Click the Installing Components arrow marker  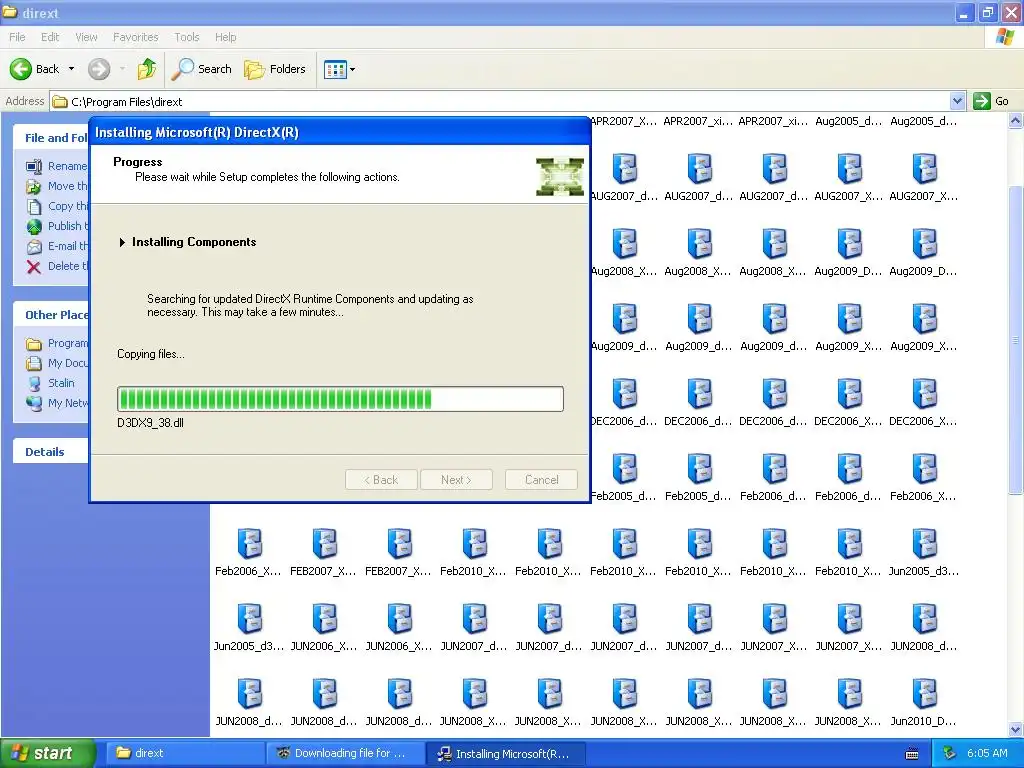(122, 242)
